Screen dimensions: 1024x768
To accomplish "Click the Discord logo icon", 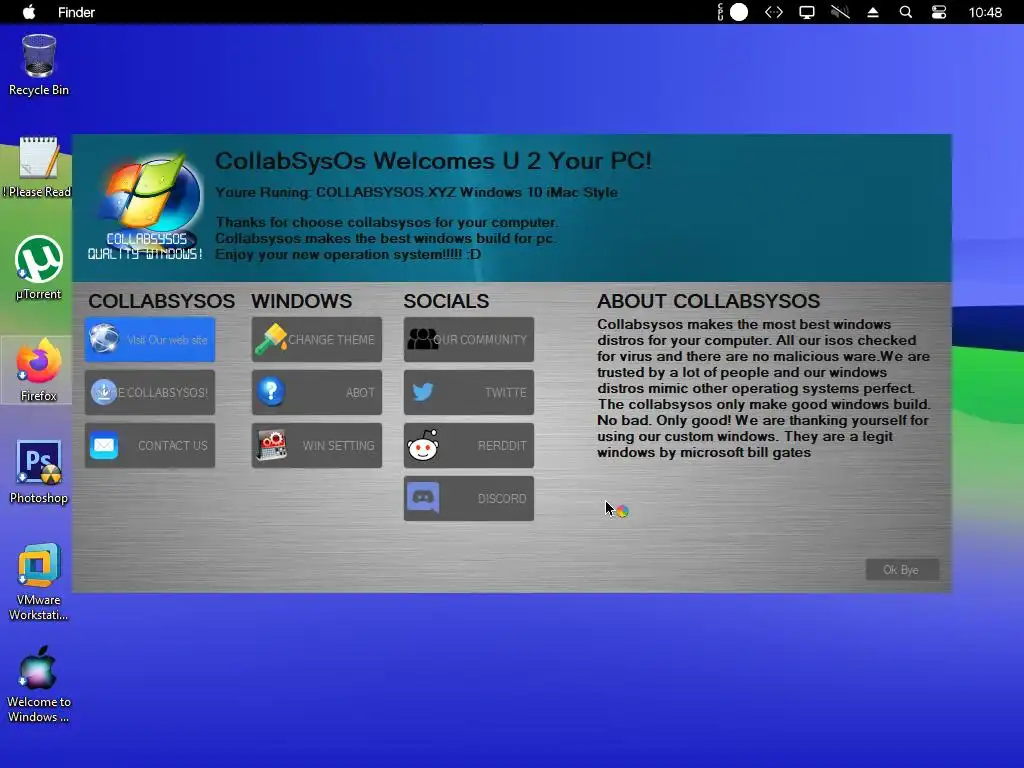I will coord(423,498).
